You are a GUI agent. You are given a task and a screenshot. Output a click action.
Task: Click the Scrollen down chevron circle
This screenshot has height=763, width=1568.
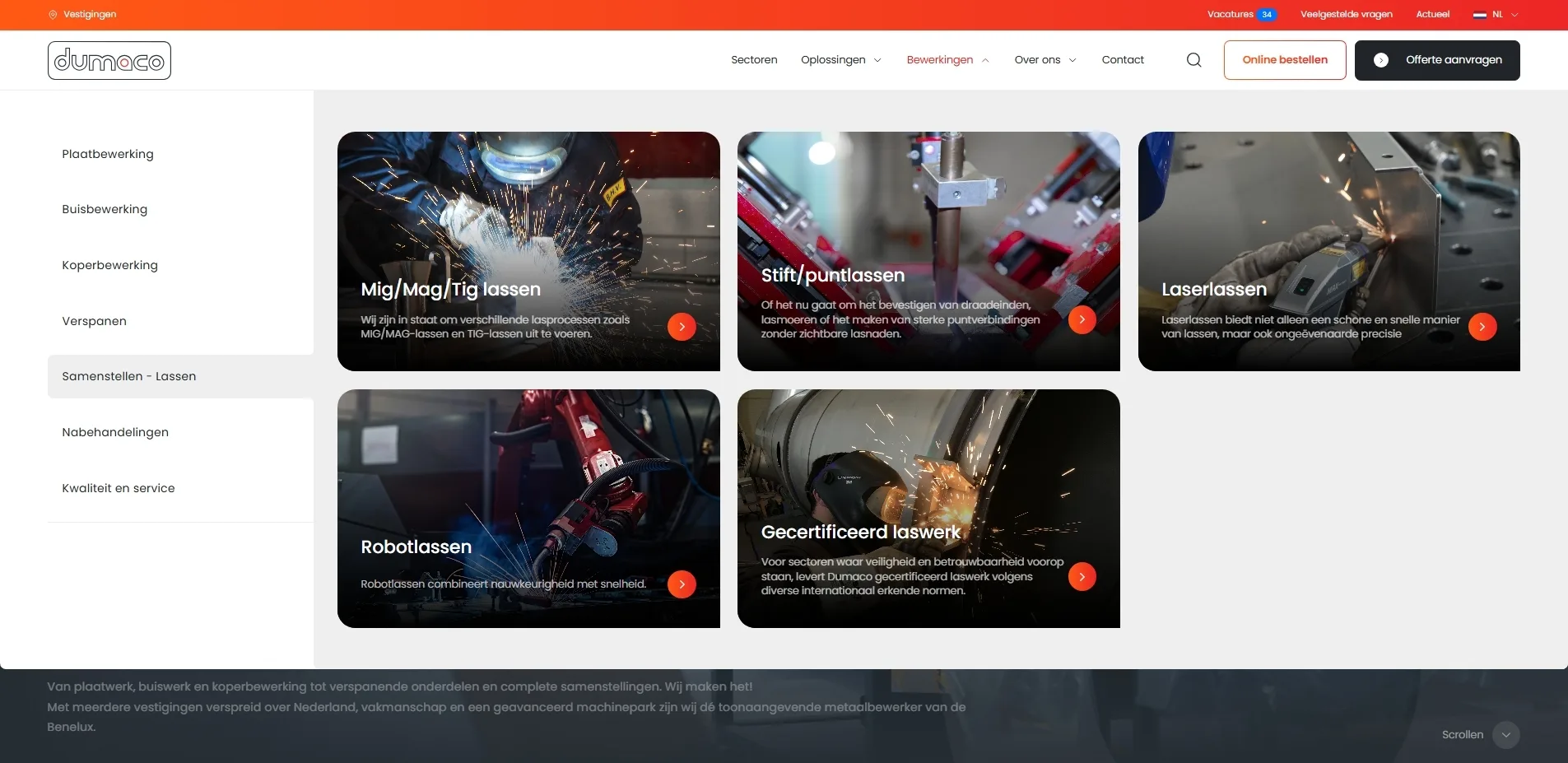pyautogui.click(x=1505, y=735)
